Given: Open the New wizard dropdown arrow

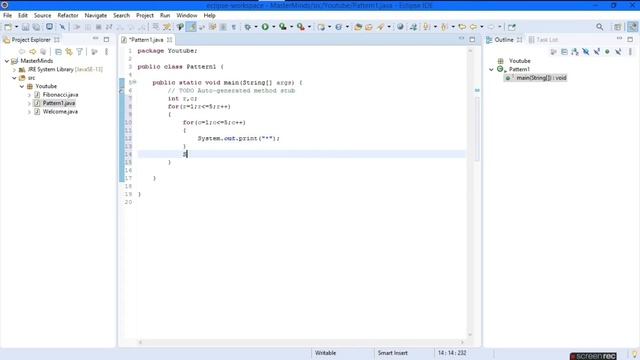Looking at the screenshot, I should coord(16,27).
